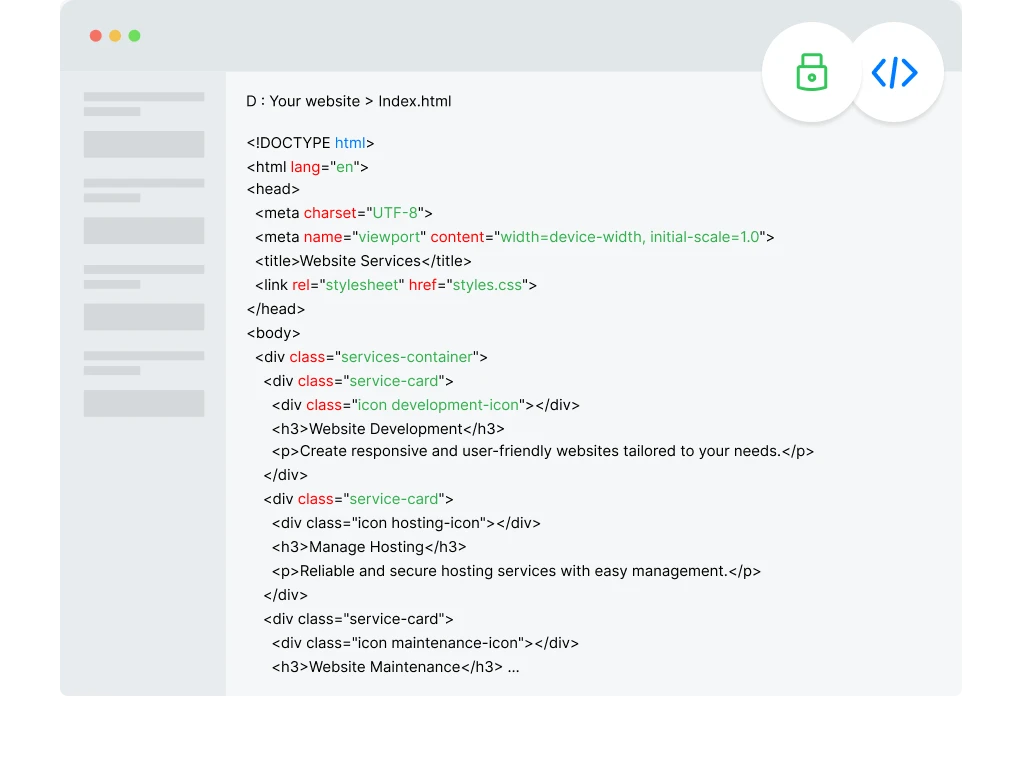This screenshot has width=1022, height=760.
Task: Click the blue code brackets icon
Action: pyautogui.click(x=894, y=72)
